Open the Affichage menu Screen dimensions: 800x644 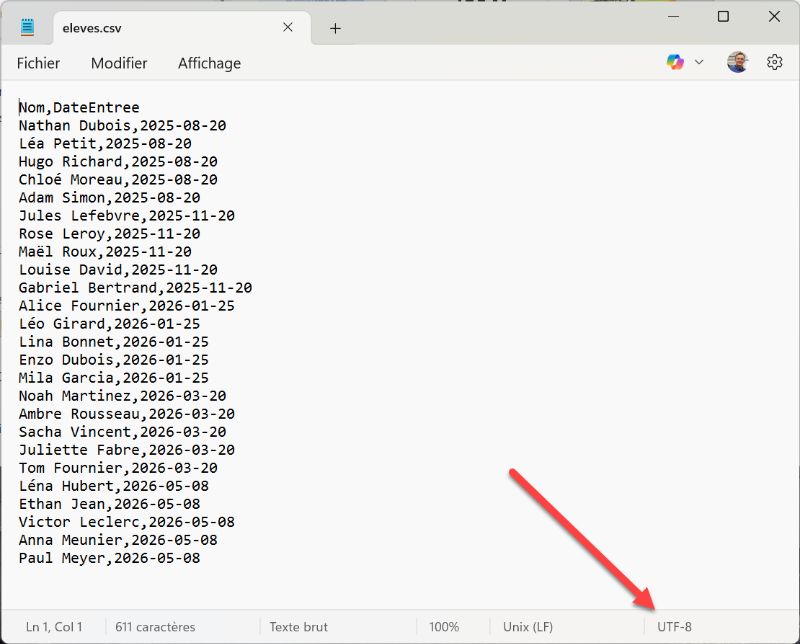point(209,63)
